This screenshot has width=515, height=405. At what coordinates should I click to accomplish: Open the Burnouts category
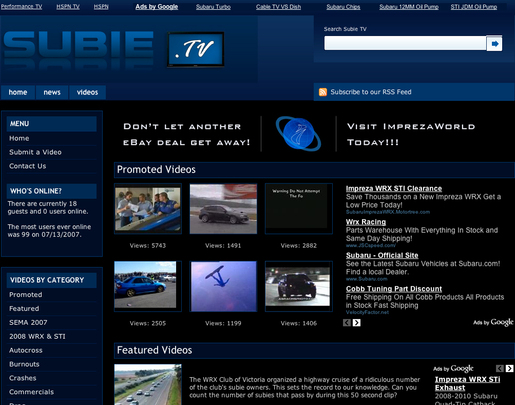click(24, 364)
